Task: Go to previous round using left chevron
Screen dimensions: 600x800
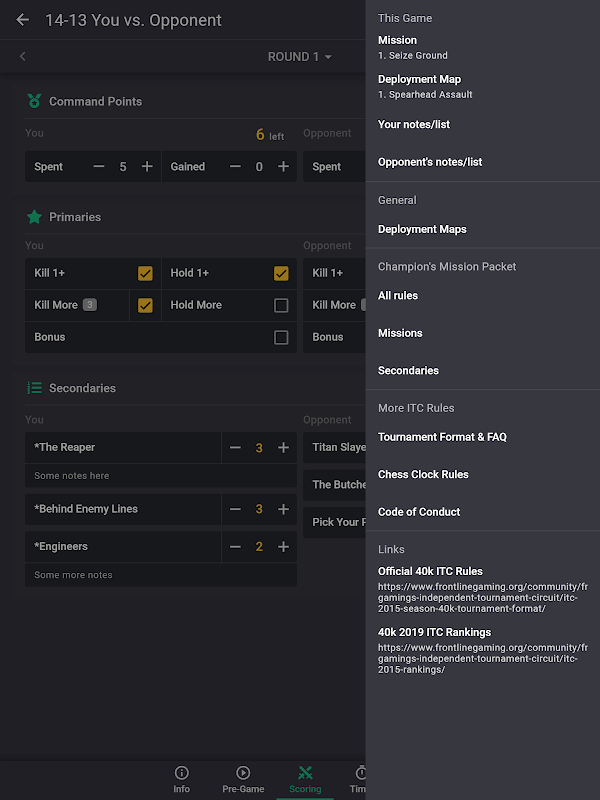Action: click(x=23, y=57)
